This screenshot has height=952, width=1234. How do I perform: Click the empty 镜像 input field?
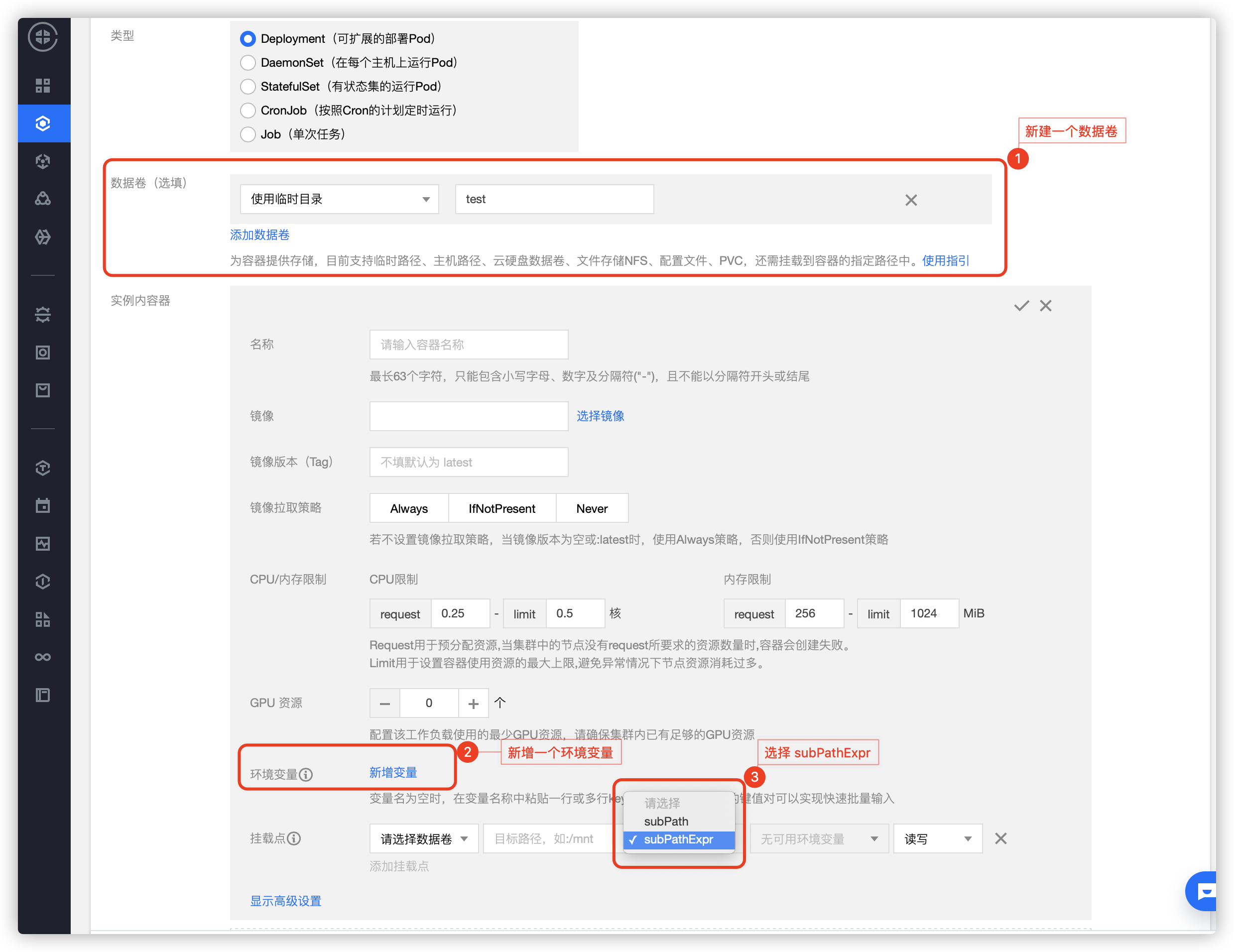[x=469, y=416]
